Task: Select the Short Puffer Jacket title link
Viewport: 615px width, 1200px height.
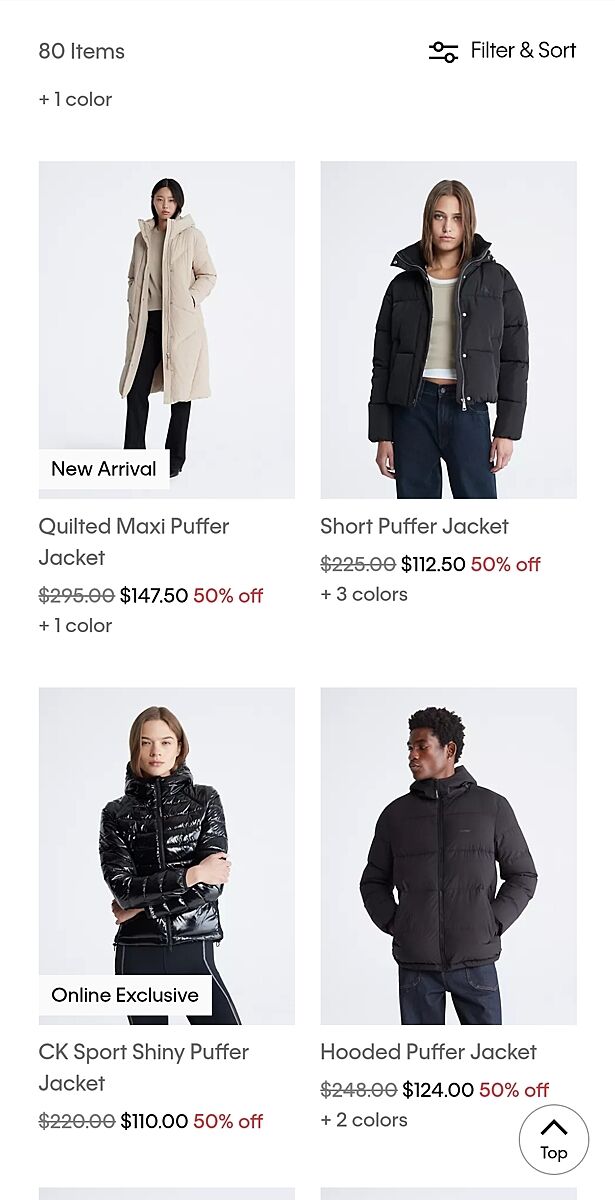Action: (x=414, y=526)
